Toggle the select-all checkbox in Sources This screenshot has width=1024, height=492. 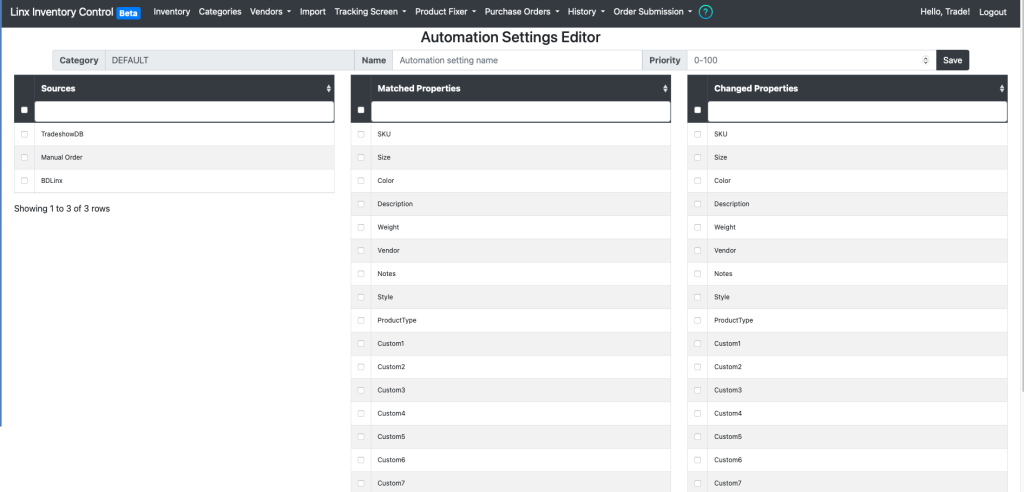[x=24, y=110]
